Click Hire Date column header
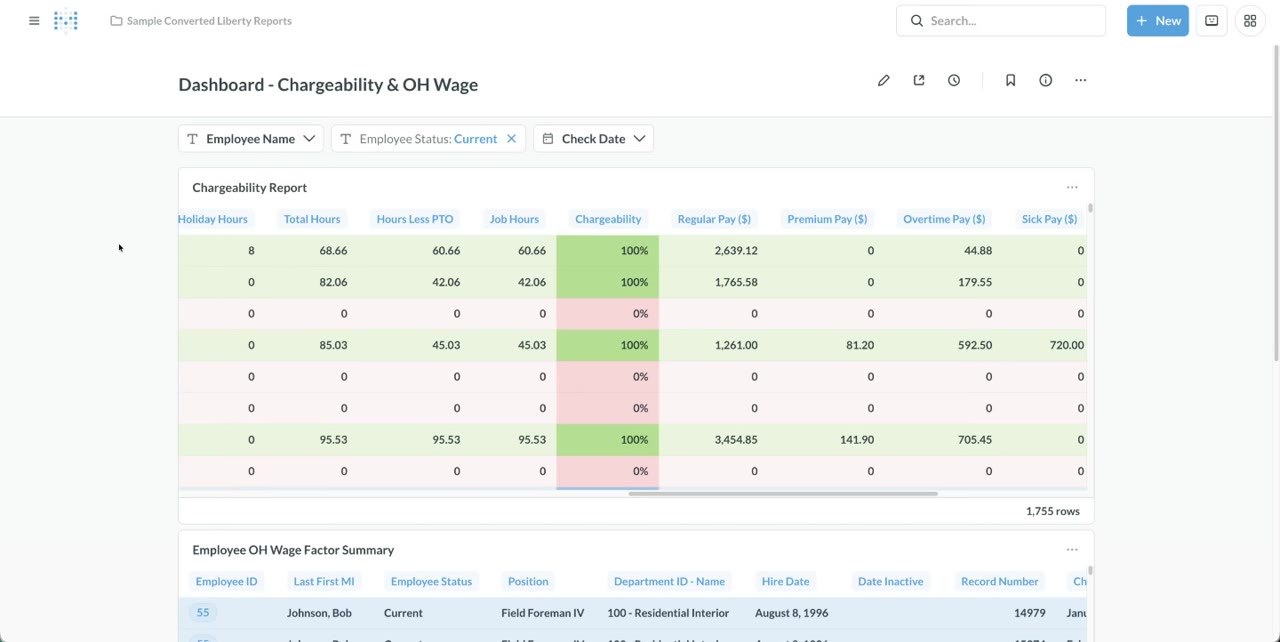Screen dimensions: 1280x642 click(785, 581)
